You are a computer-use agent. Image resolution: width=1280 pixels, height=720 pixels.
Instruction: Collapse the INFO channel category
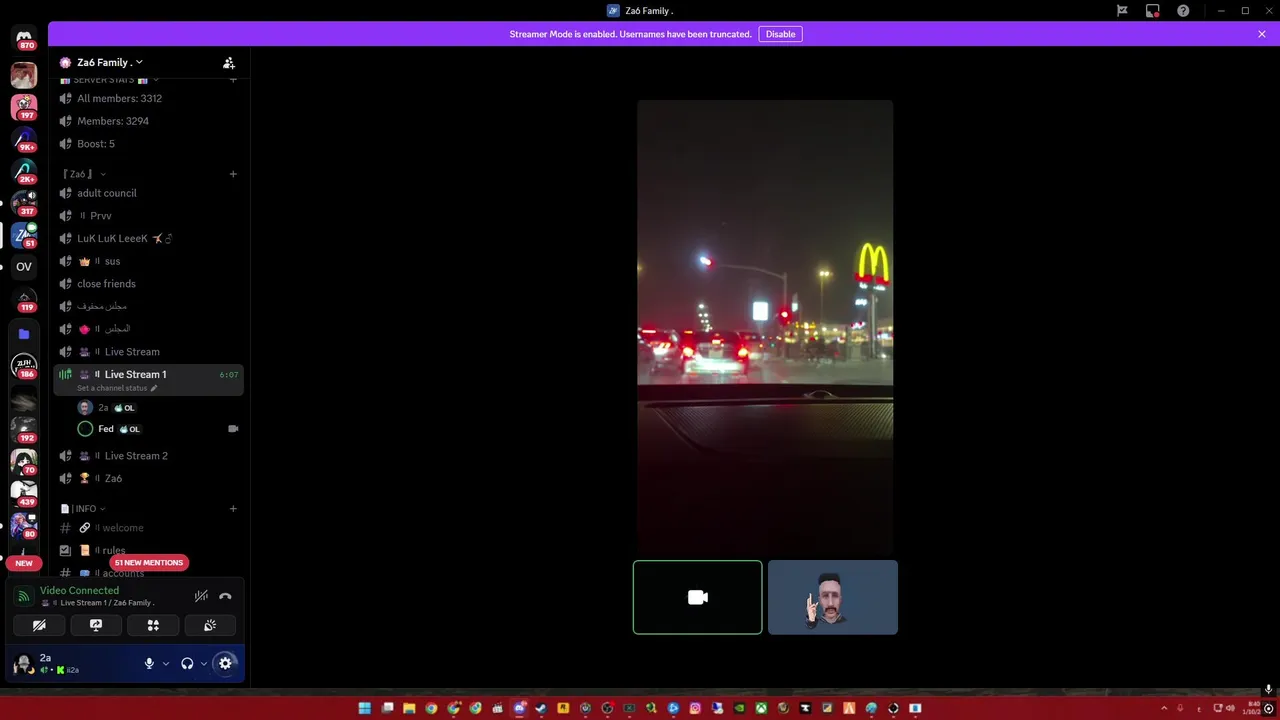click(x=83, y=509)
